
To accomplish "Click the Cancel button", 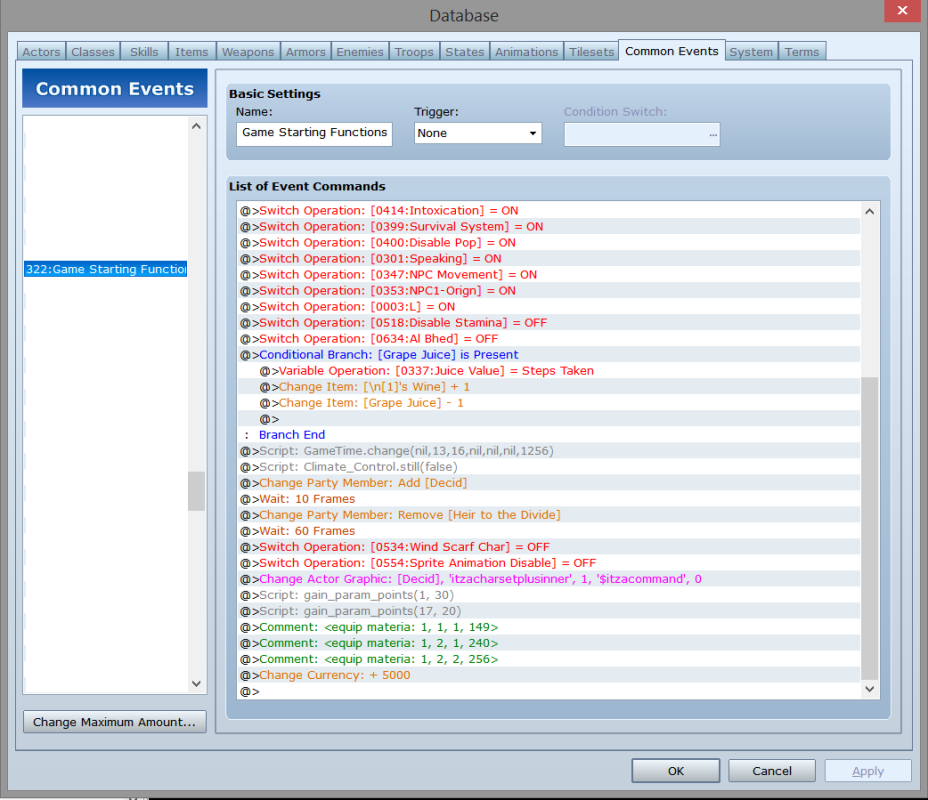I will (772, 771).
